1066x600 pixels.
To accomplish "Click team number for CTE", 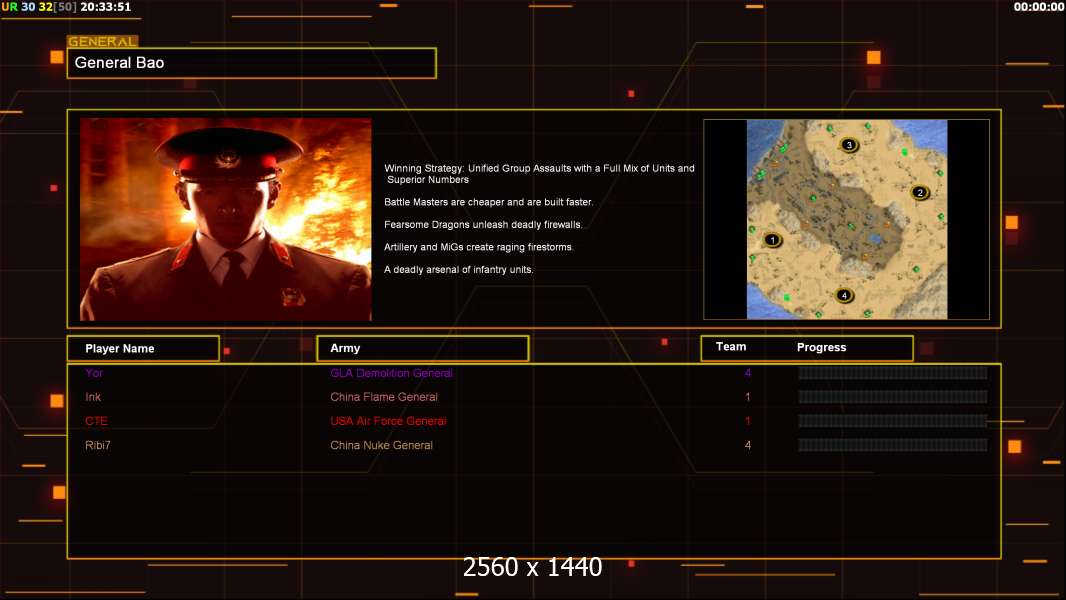I will (748, 421).
